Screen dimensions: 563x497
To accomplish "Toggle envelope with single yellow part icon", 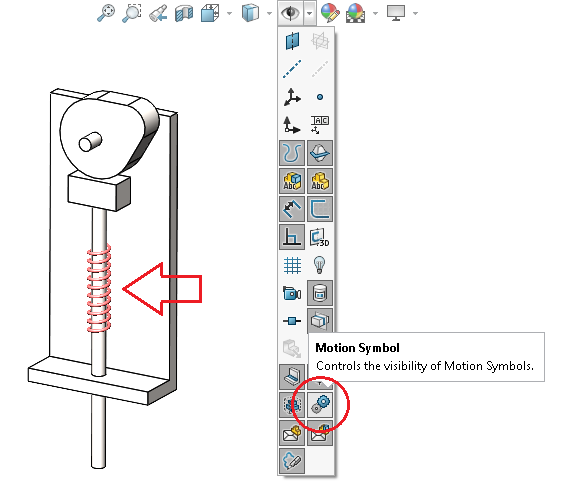I will tap(292, 433).
